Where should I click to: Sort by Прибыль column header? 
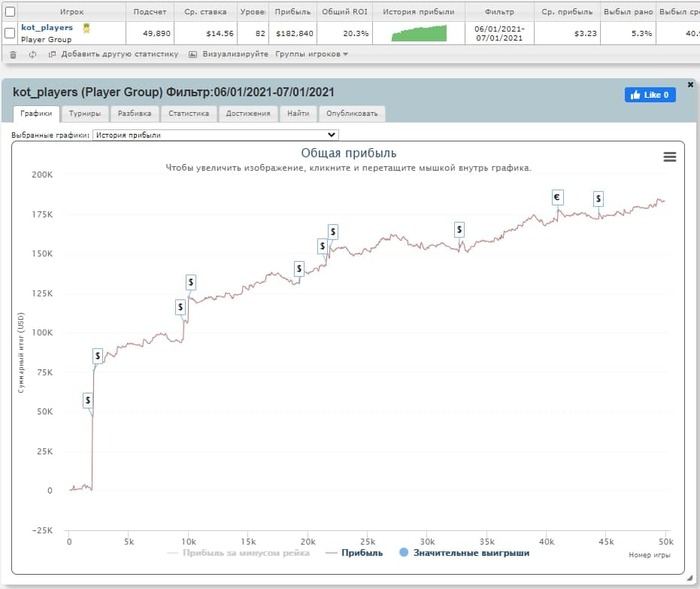click(292, 12)
